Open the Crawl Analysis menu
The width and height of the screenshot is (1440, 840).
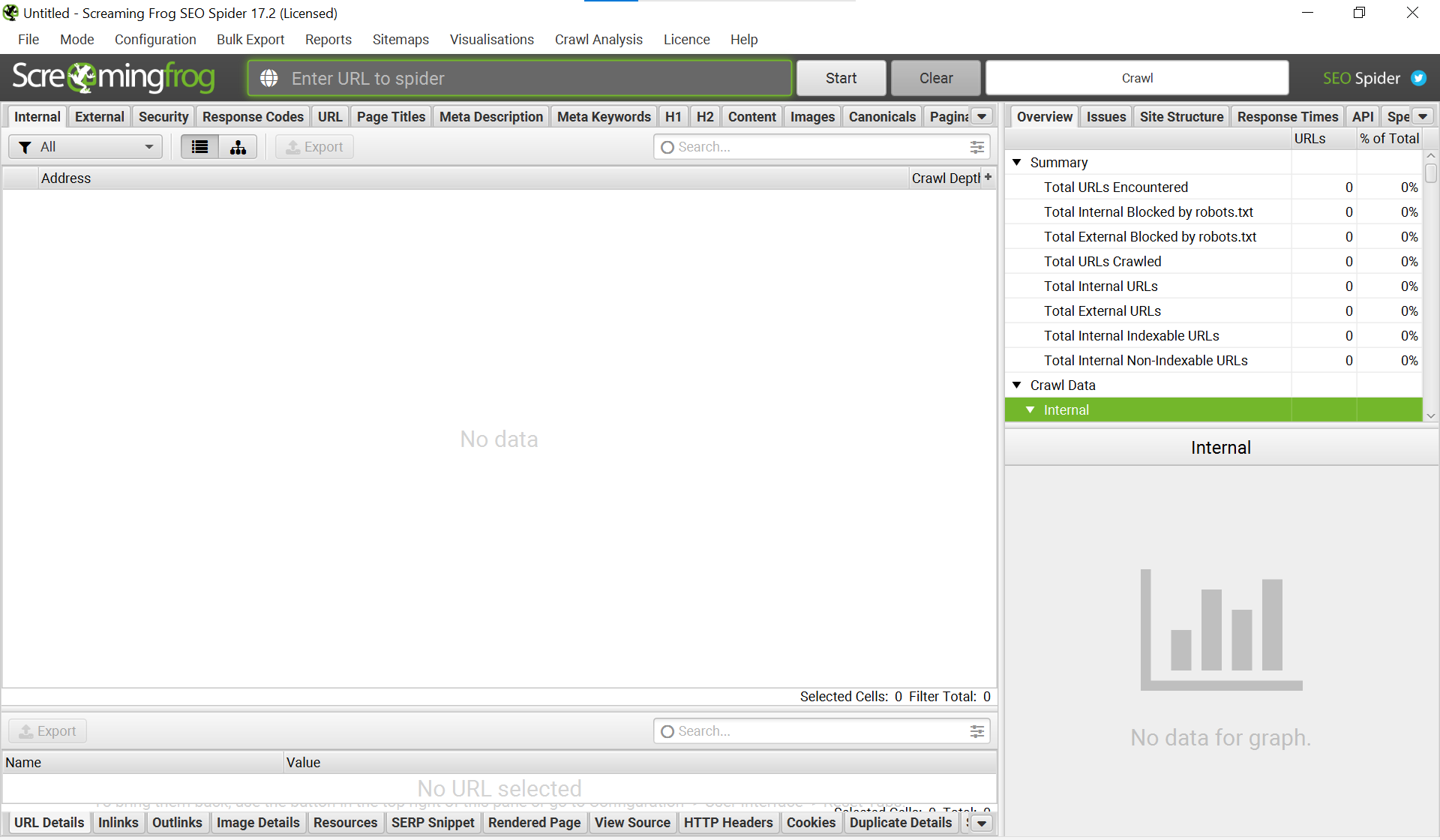click(x=598, y=39)
